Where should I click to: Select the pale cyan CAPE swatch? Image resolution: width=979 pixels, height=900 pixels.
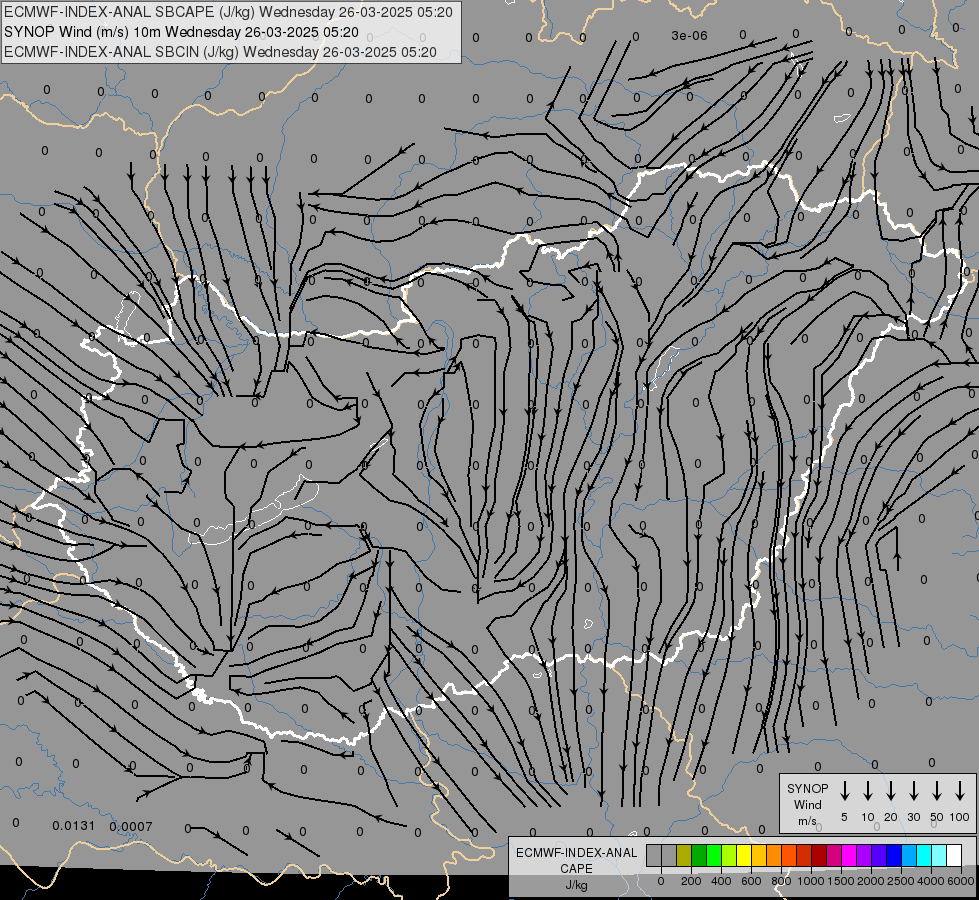point(939,855)
